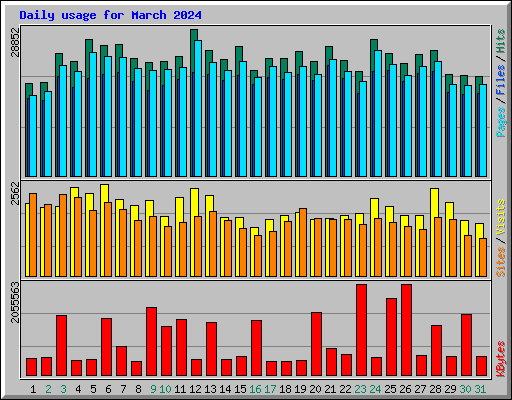The width and height of the screenshot is (512, 400).
Task: Click the 'Daily usage for March 2024' title
Action: 110,15
